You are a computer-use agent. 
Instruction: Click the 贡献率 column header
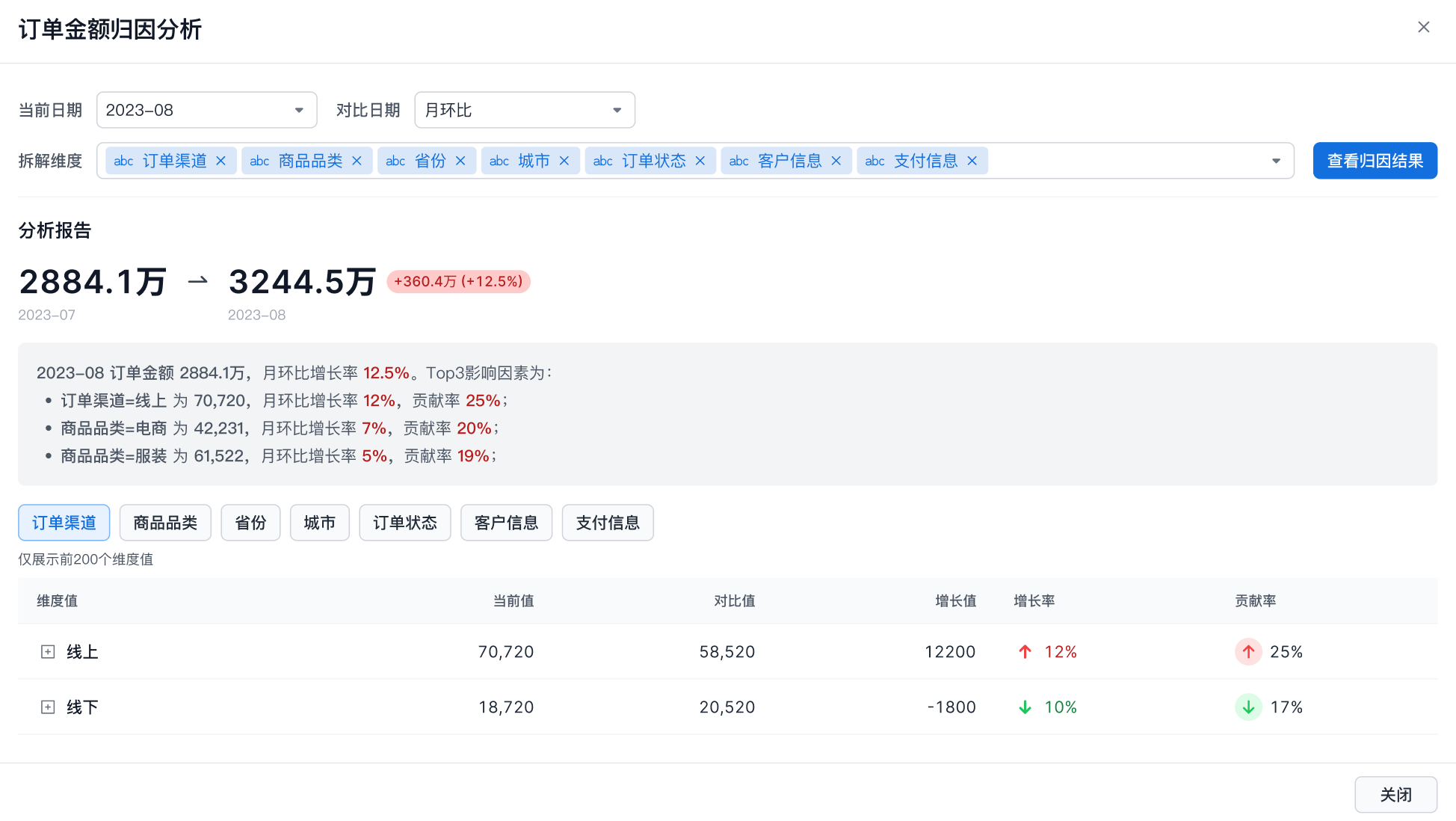(1255, 601)
